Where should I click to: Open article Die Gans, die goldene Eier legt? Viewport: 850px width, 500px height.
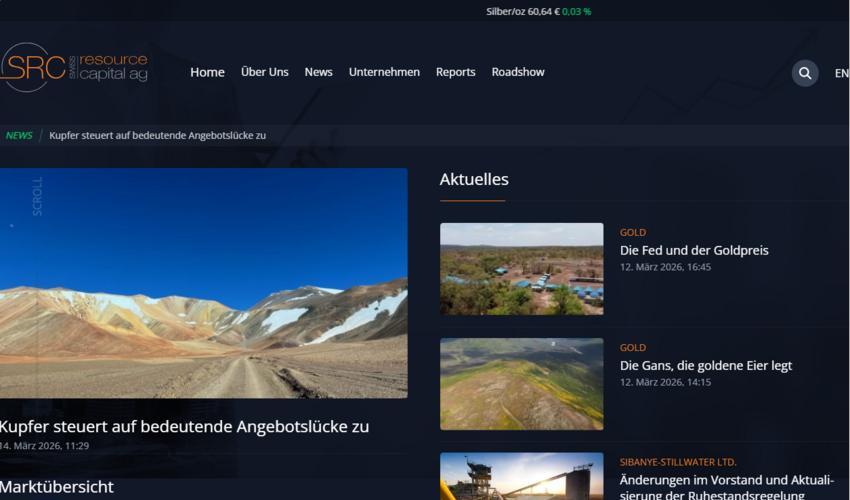(x=706, y=366)
